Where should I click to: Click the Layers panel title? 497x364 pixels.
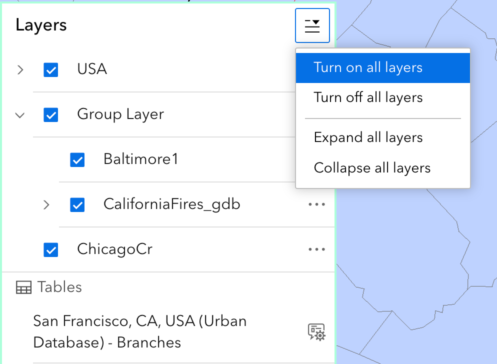coord(41,25)
